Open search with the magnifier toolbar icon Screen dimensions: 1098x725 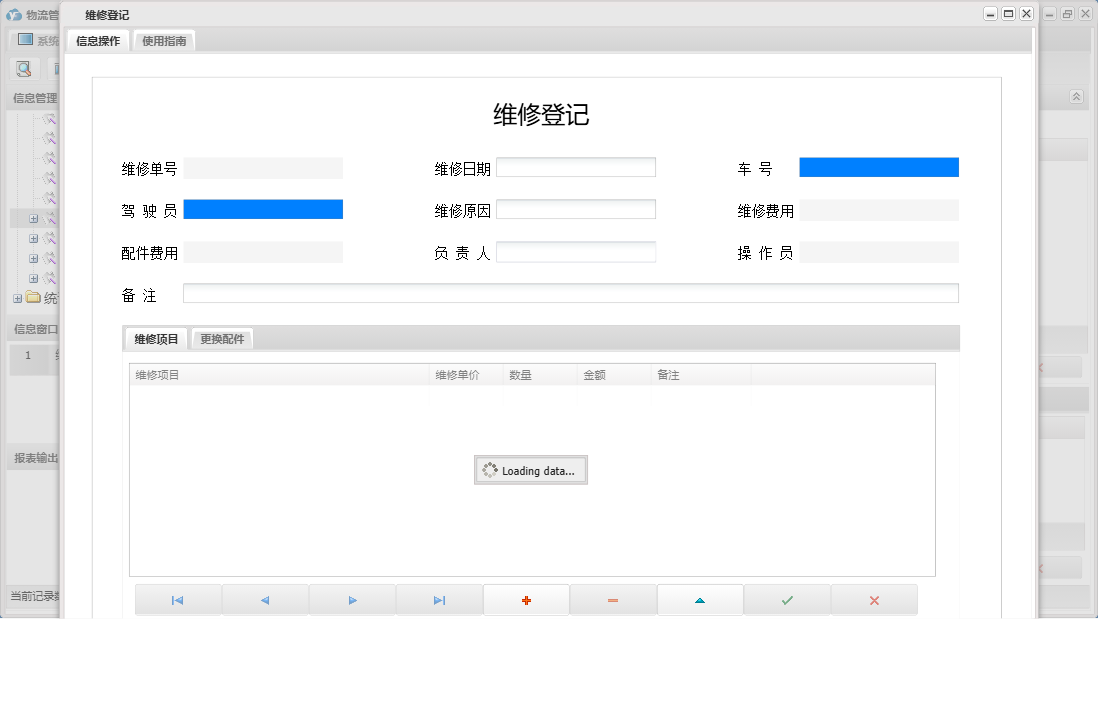coord(23,69)
